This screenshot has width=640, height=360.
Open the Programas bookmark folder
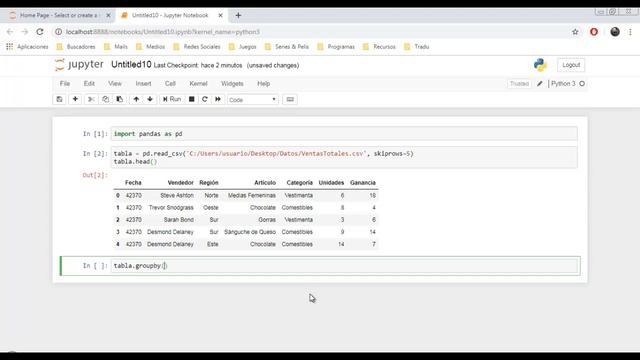(x=336, y=47)
